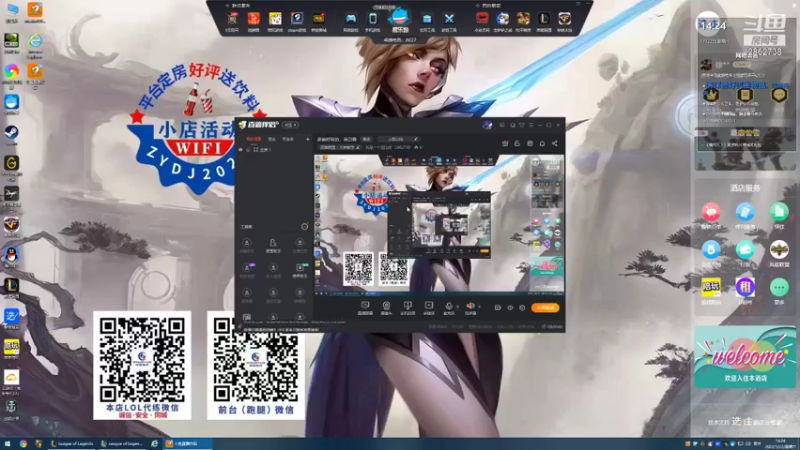Click the orange start live button
Screen dimensions: 800x450
pos(545,308)
